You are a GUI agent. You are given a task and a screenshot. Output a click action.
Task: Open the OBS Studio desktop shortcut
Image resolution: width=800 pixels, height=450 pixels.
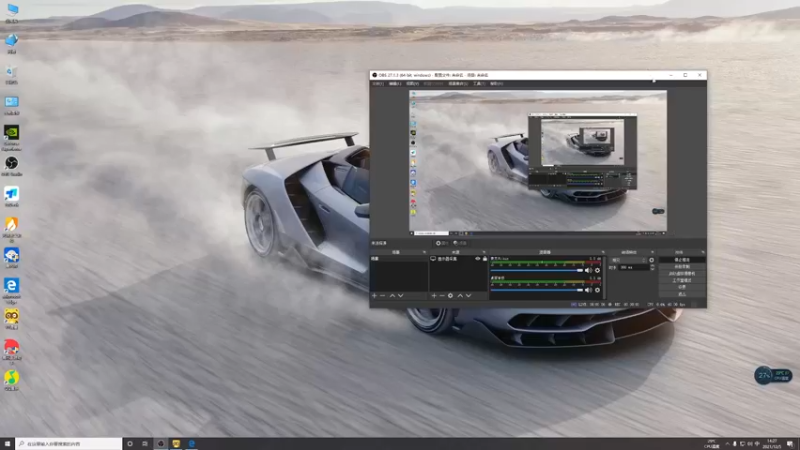pos(11,167)
